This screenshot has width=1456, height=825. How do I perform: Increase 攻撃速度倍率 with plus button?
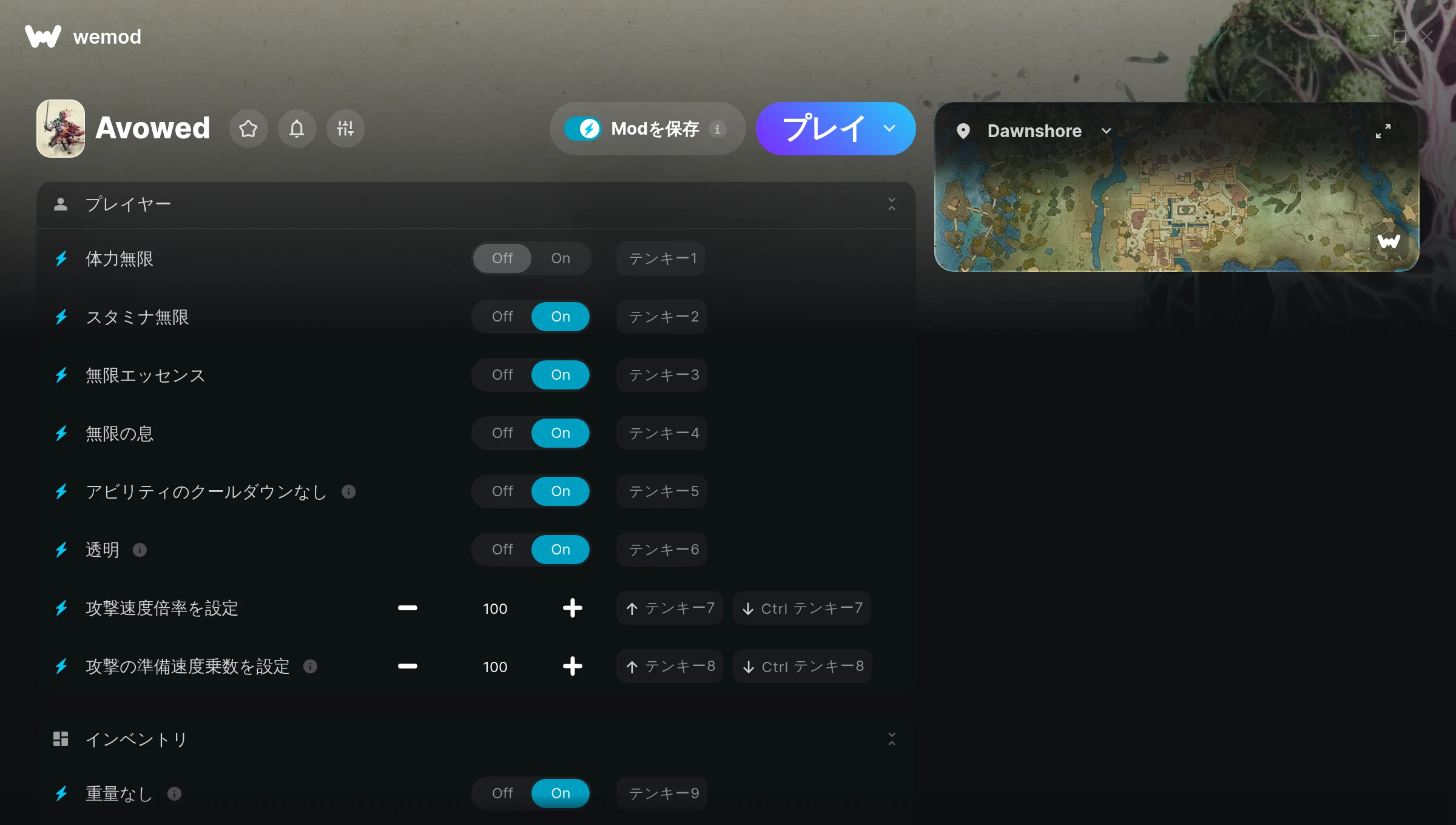click(x=572, y=608)
